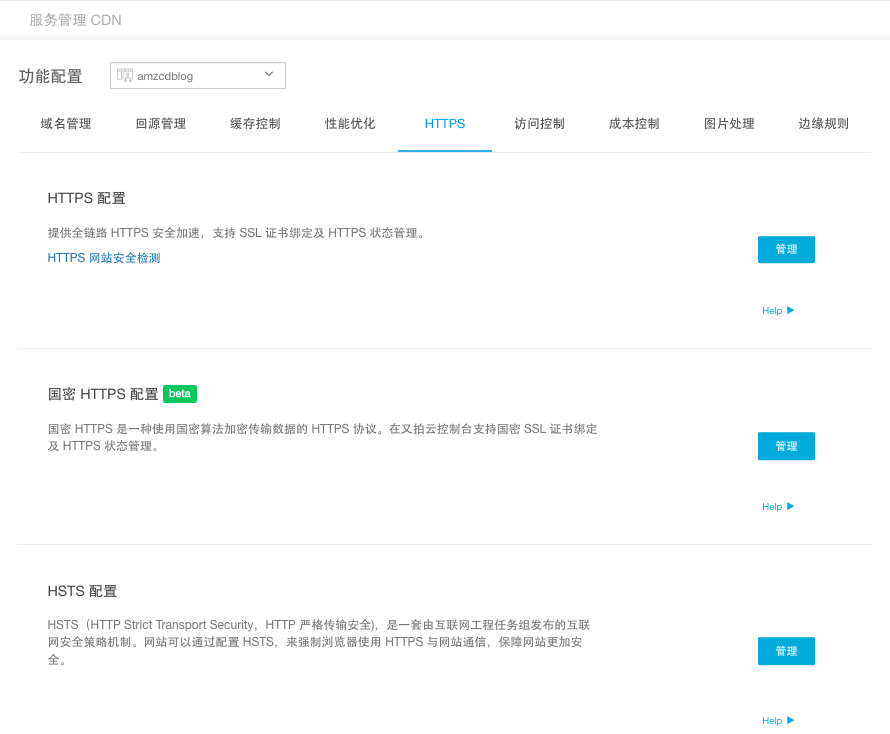The image size is (890, 734).
Task: Click 管理 button for 国密 HTTPS 配置
Action: click(786, 446)
